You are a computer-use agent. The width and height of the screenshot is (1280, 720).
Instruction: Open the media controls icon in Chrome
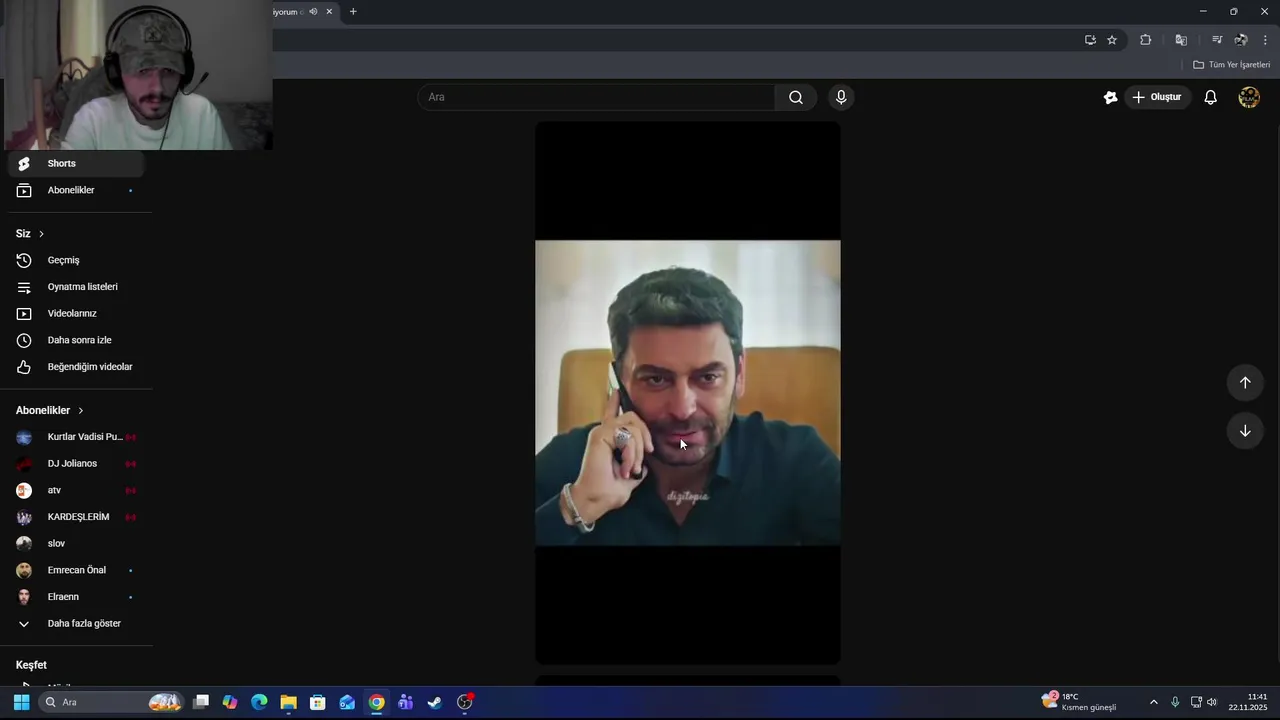tap(1217, 40)
